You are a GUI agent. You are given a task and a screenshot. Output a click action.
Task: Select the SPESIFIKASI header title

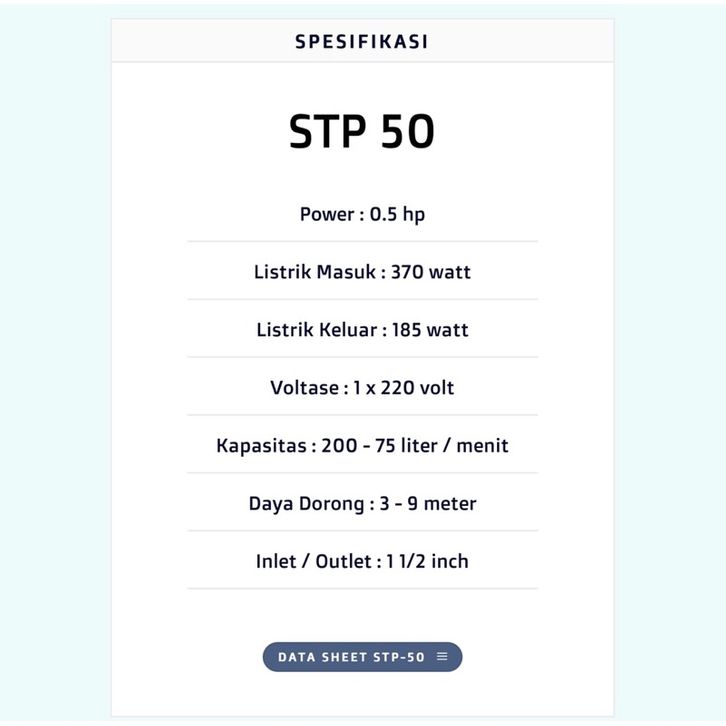click(x=362, y=42)
